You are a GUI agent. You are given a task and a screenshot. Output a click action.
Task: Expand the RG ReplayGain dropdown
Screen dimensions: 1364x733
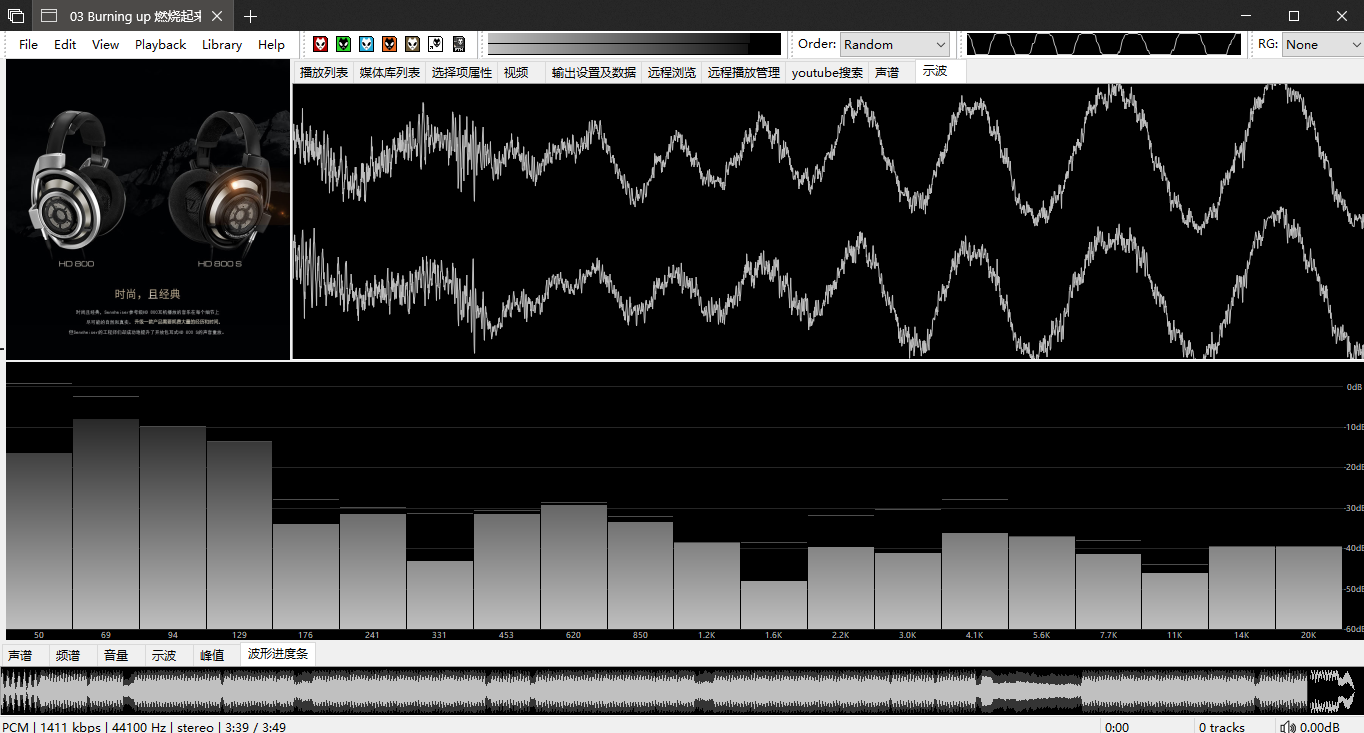(x=1322, y=45)
